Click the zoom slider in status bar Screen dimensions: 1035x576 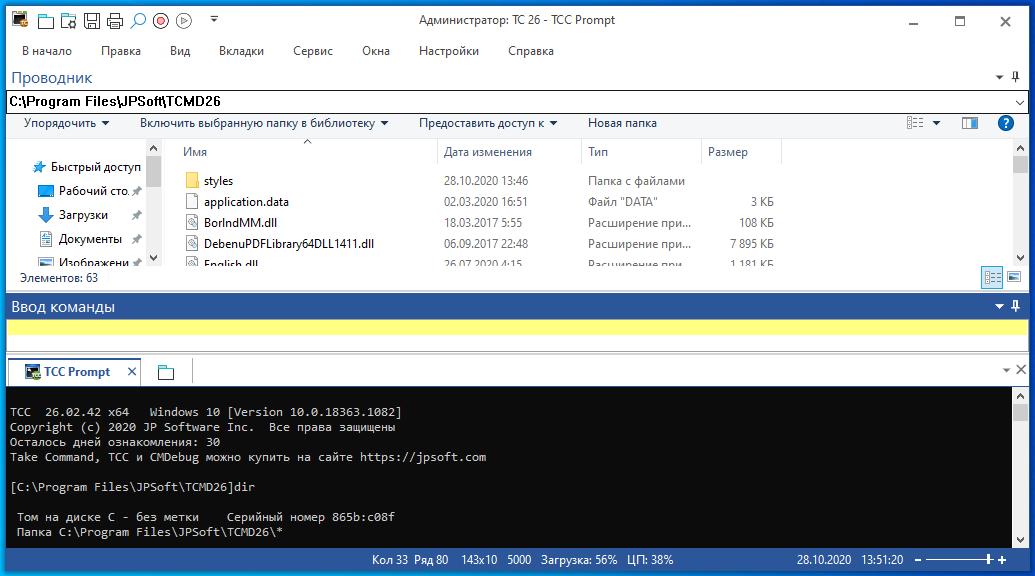point(988,560)
